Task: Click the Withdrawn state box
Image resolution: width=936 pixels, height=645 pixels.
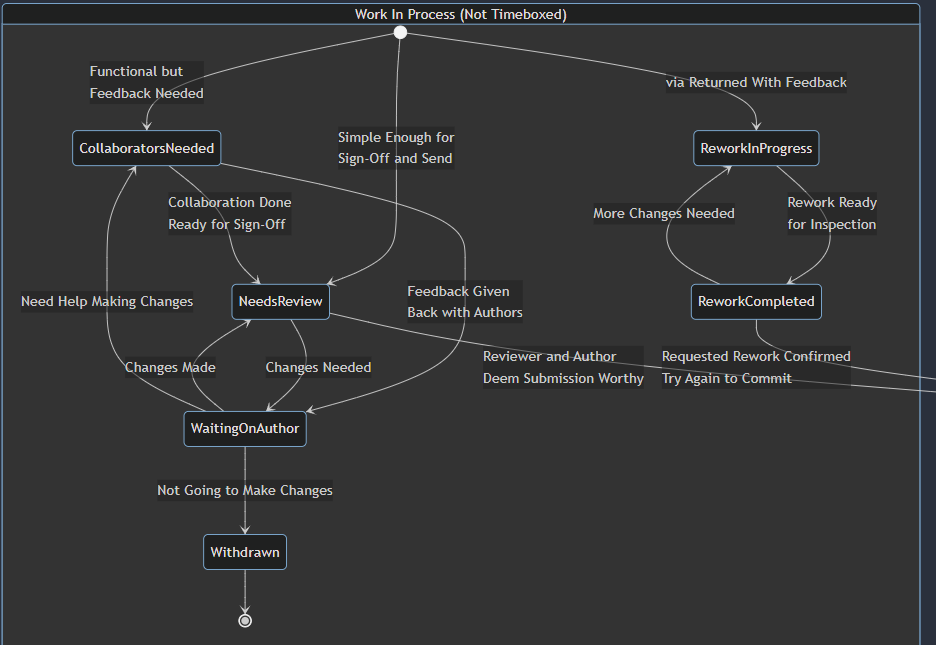Action: point(245,552)
